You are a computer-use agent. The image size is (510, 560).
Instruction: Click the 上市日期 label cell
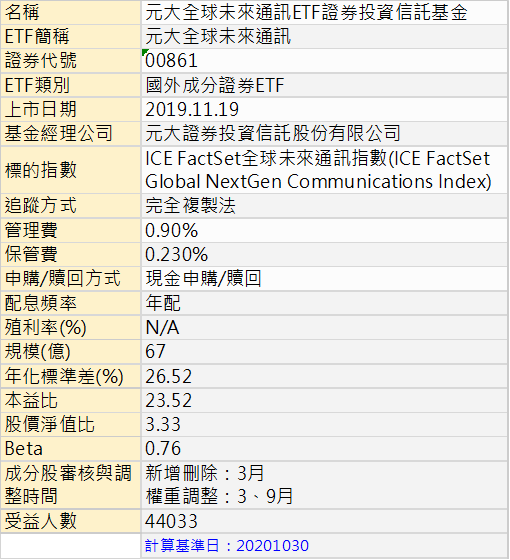pyautogui.click(x=71, y=109)
